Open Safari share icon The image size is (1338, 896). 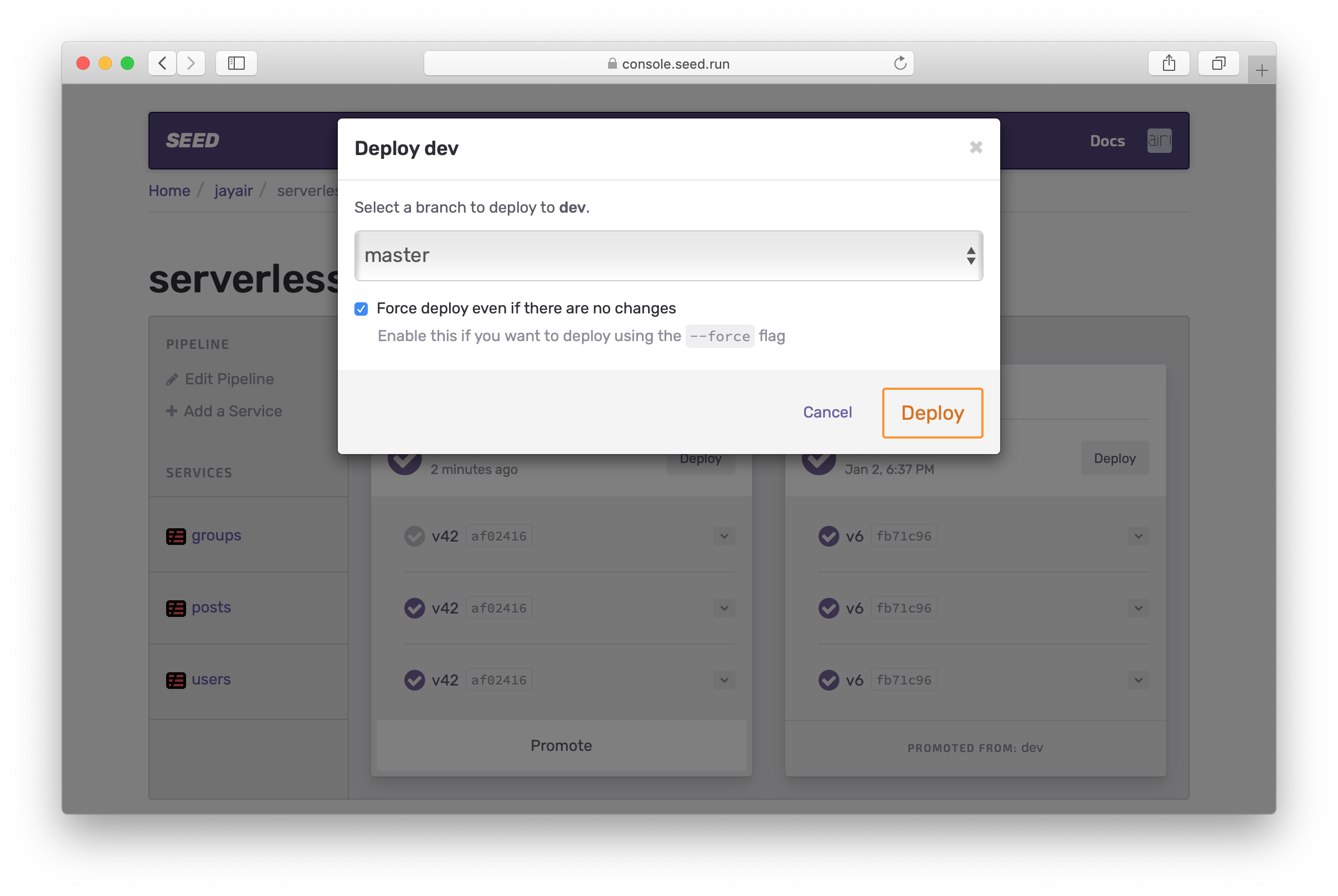click(1169, 63)
